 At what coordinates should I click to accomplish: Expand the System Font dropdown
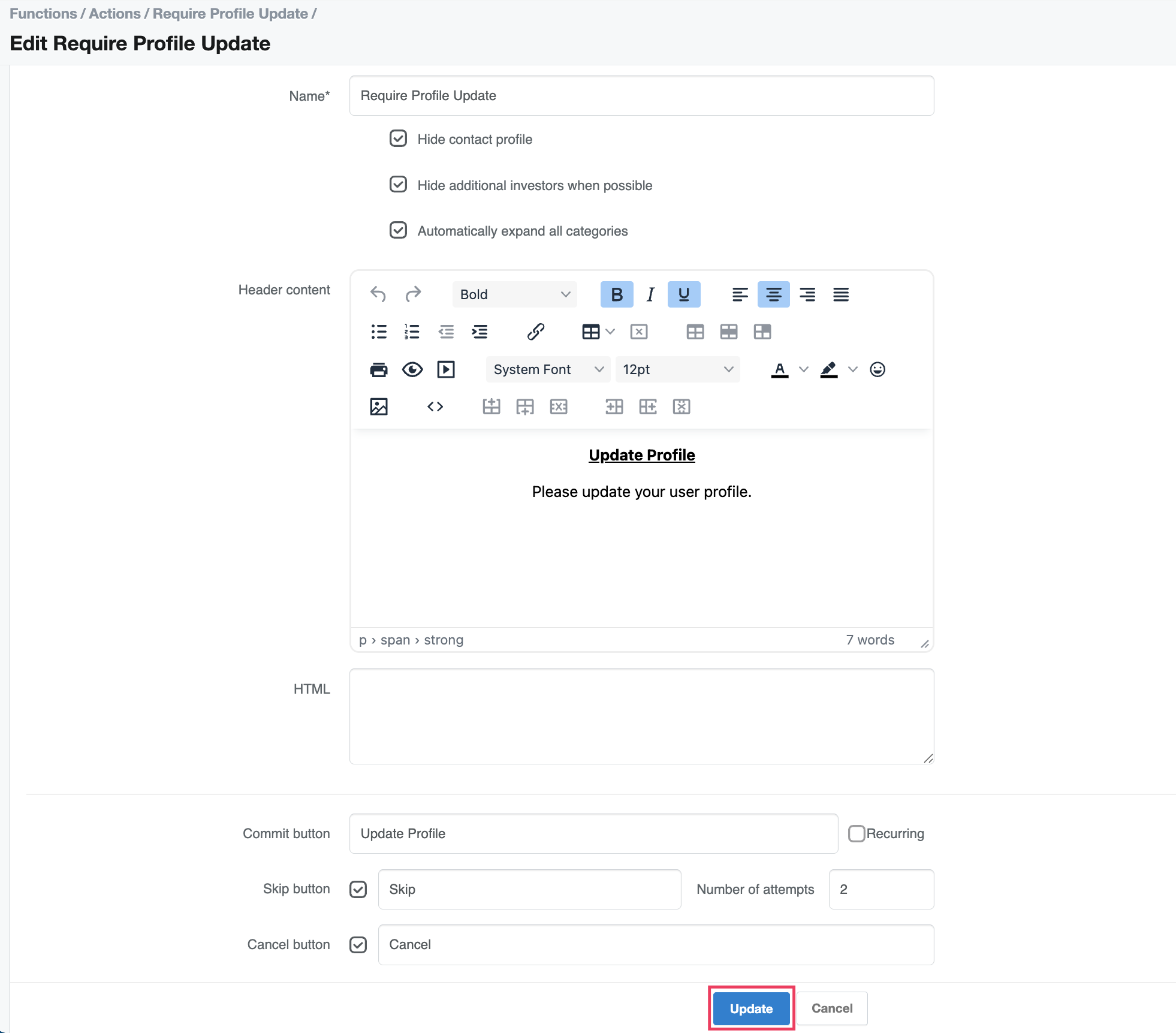point(548,369)
